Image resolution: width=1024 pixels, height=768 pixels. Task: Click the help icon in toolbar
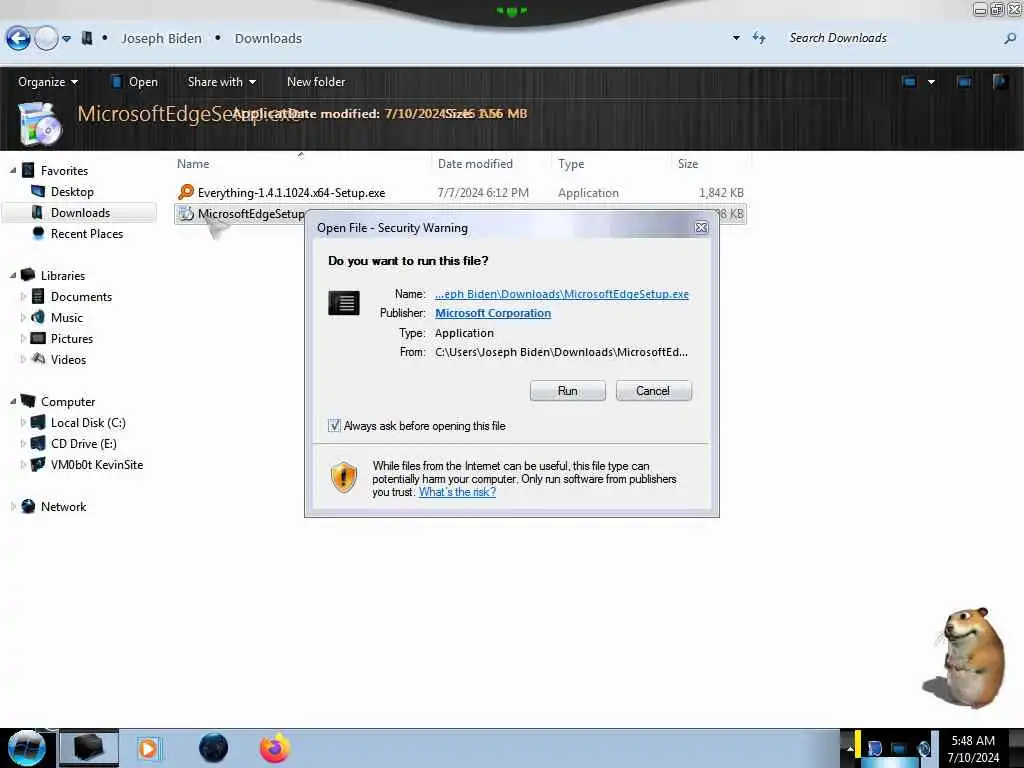(x=1000, y=82)
